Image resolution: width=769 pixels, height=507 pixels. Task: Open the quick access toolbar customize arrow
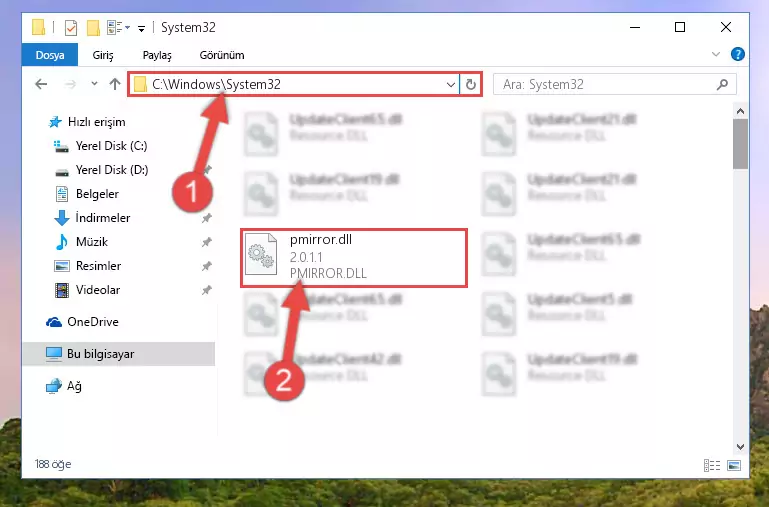coord(141,29)
